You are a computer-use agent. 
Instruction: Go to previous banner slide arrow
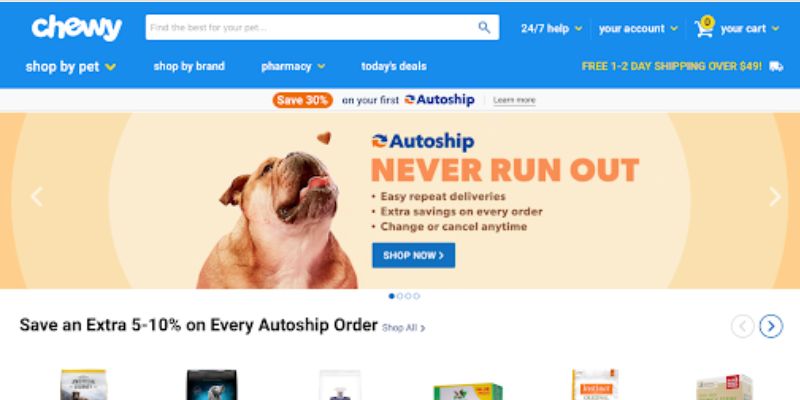pos(37,197)
